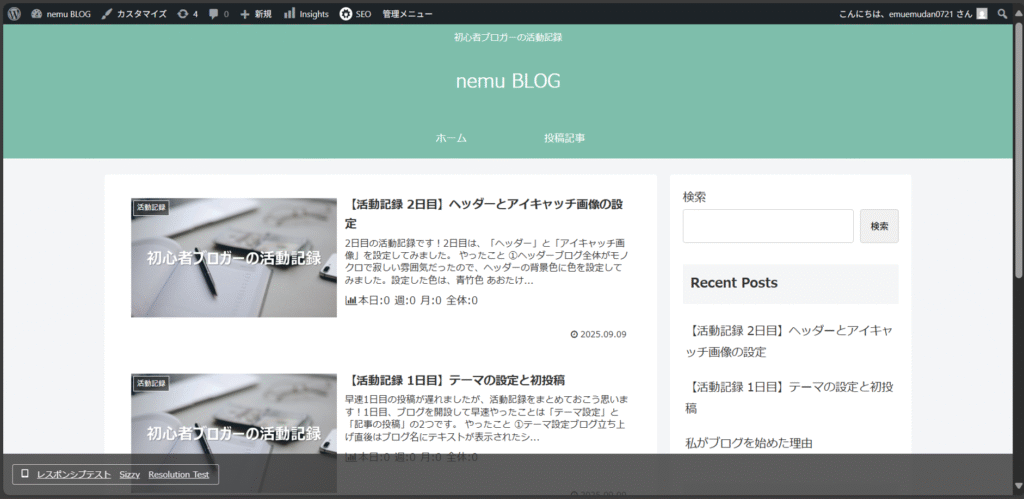Click the Resolution Test link
Viewport: 1024px width, 499px height.
[x=179, y=475]
